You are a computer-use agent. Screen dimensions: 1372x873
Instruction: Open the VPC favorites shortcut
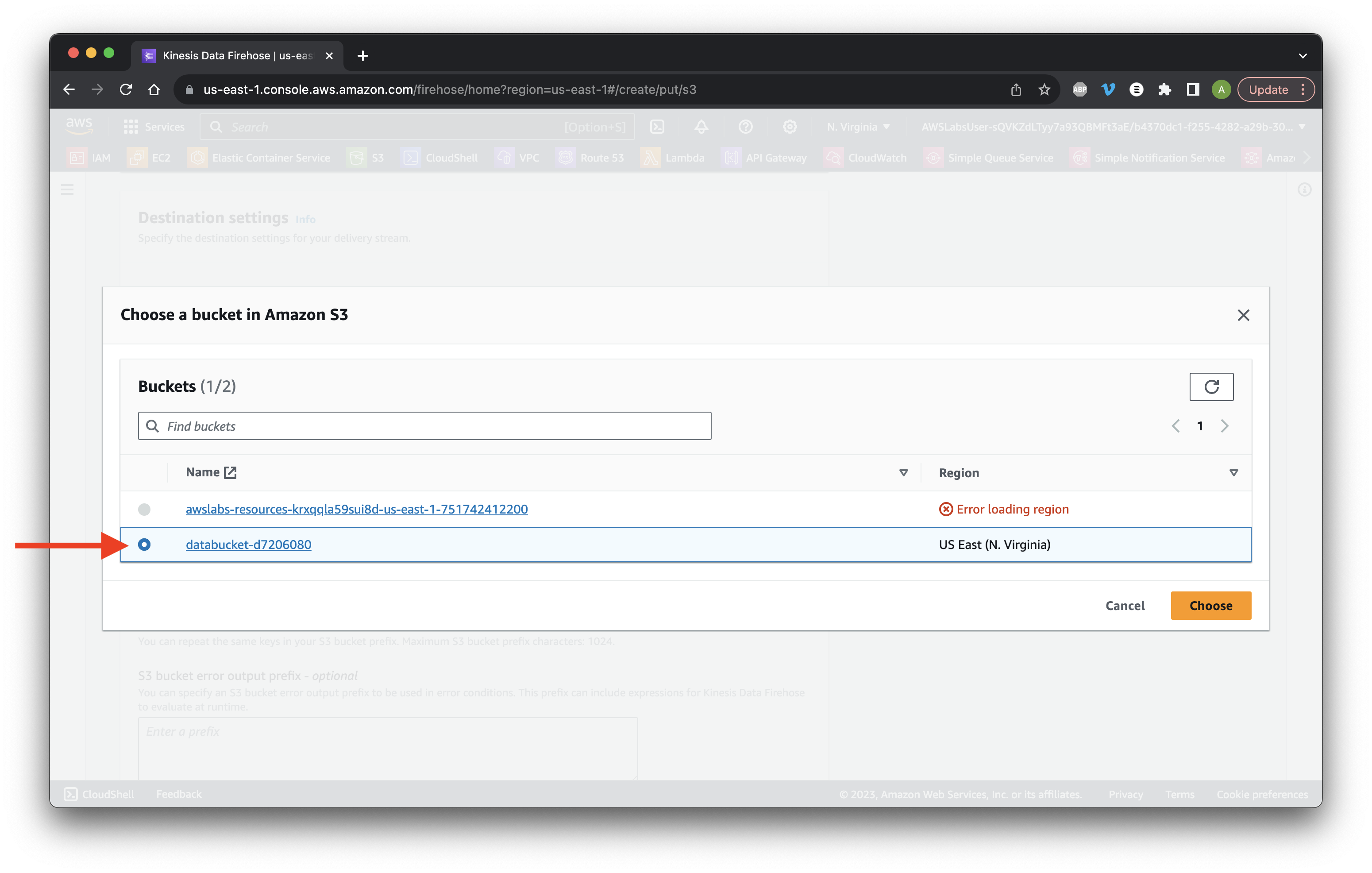517,158
